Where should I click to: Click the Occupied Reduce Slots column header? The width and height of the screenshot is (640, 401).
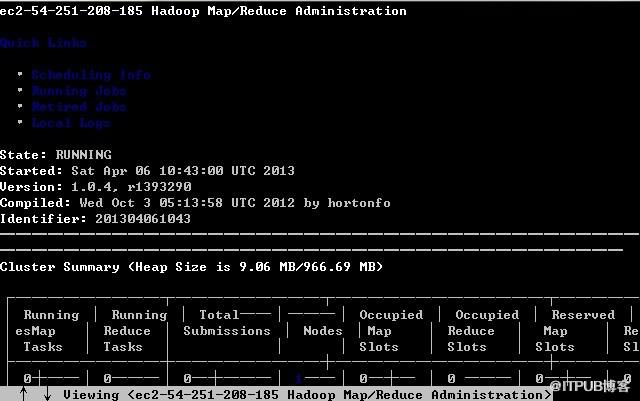coord(483,331)
